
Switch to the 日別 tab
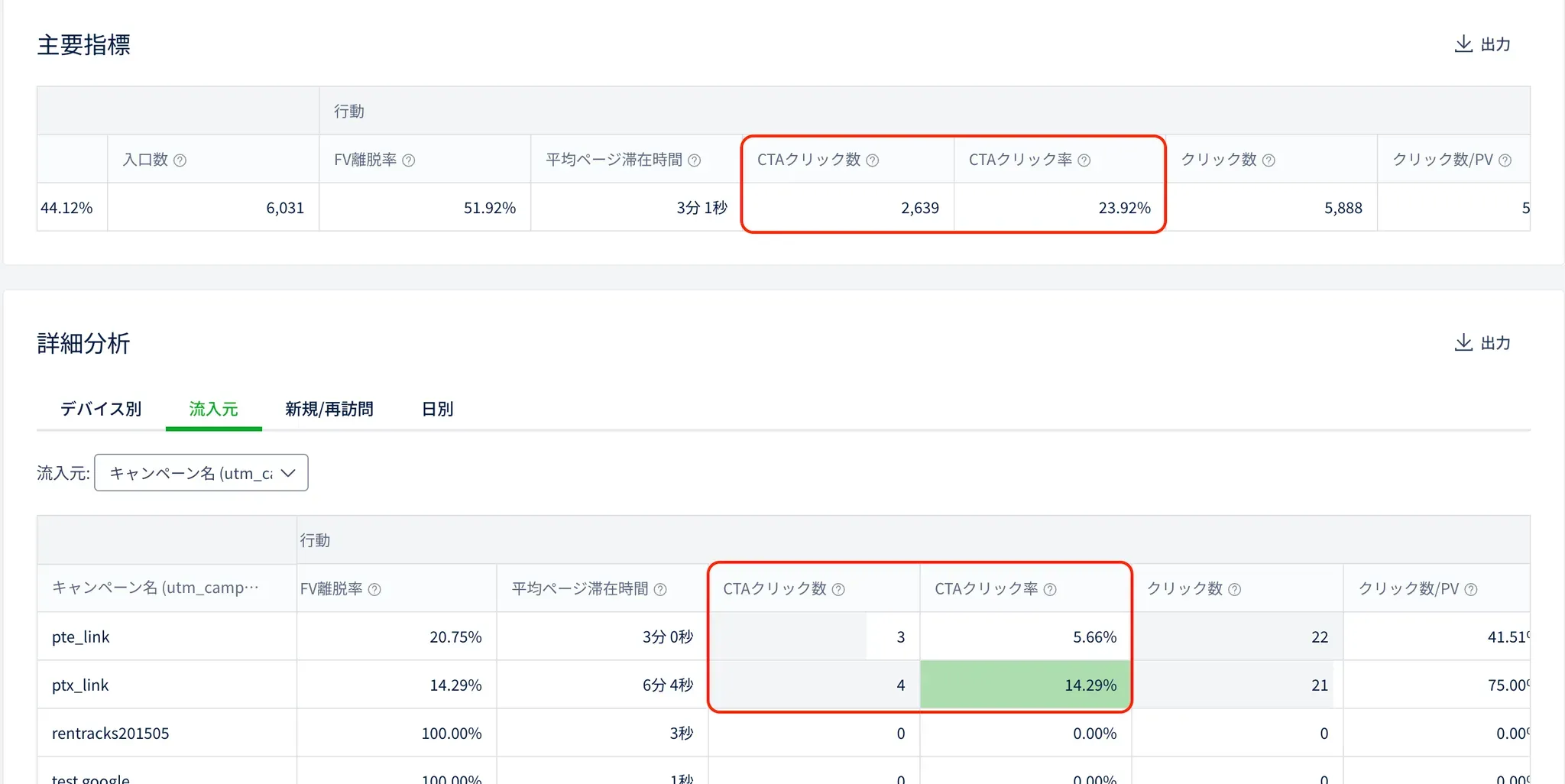click(x=437, y=409)
